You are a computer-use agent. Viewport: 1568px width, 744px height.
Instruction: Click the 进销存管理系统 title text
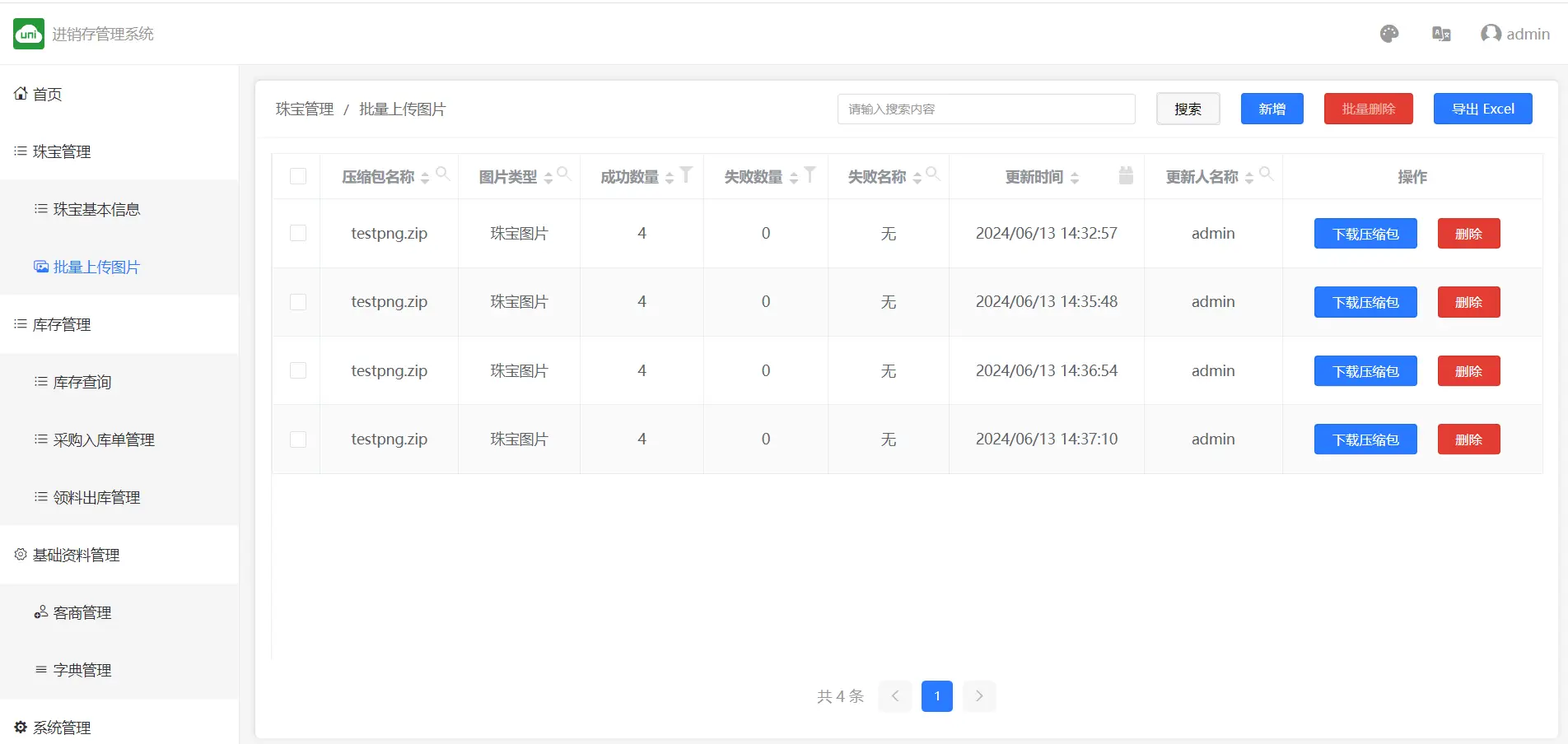pyautogui.click(x=103, y=34)
